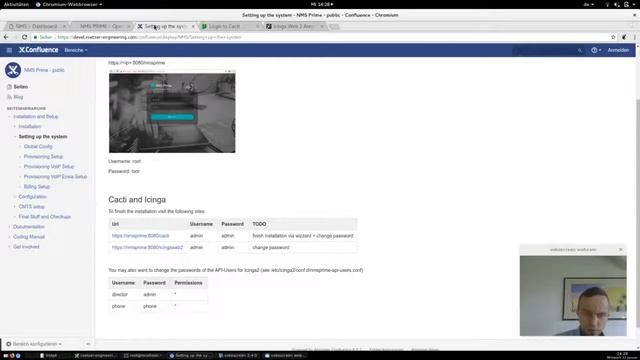
Task: Close the Setting up the system tab
Action: [x=193, y=27]
